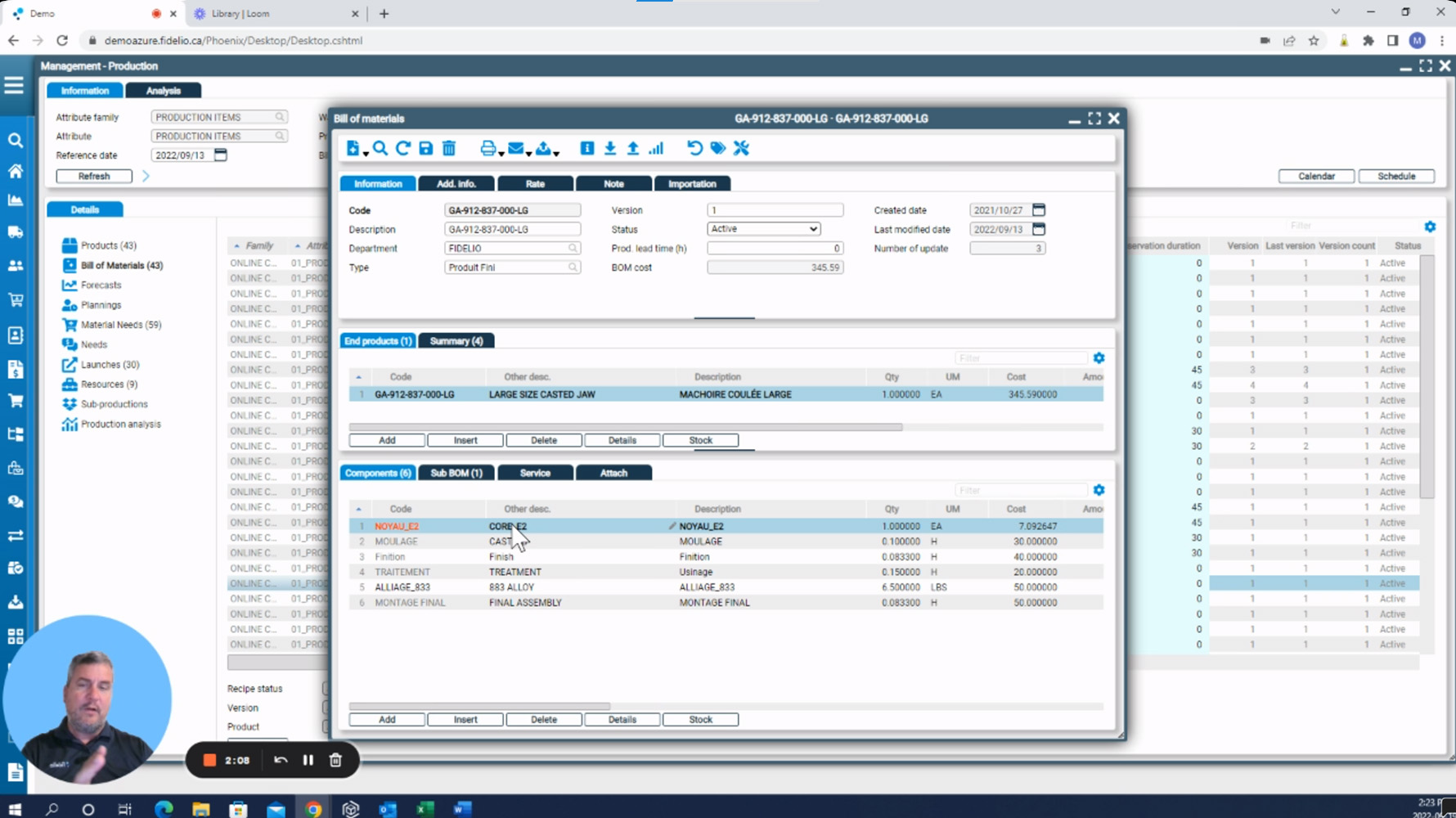Open the hamburger menu in left sidebar
The image size is (1456, 818).
[x=14, y=86]
